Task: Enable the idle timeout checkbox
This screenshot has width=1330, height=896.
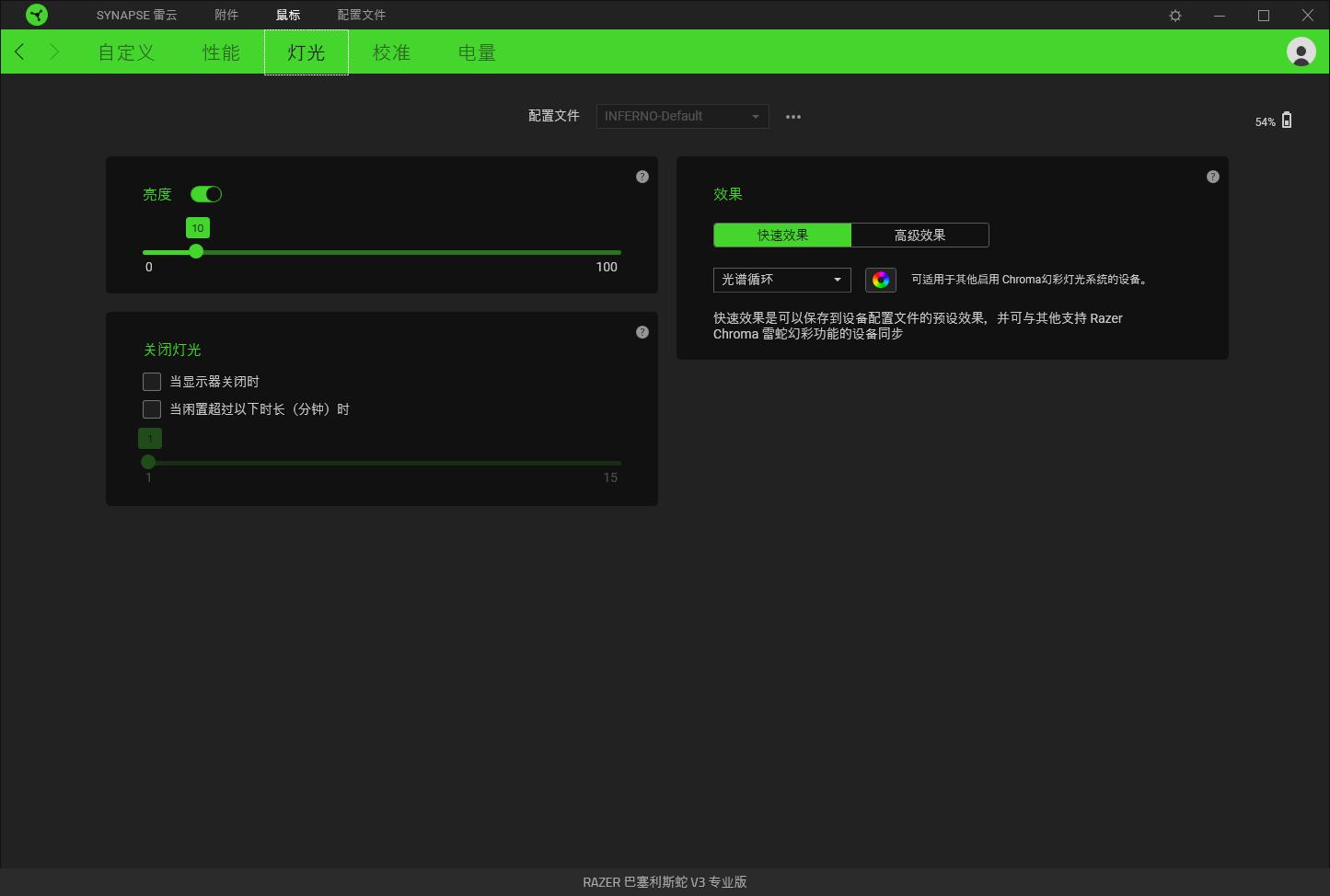Action: (x=152, y=409)
